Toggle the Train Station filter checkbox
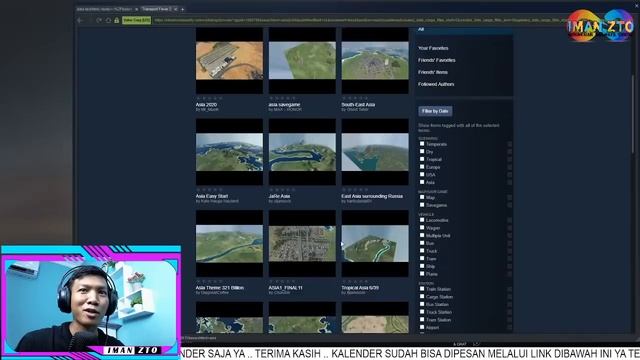This screenshot has width=640, height=360. click(x=422, y=289)
